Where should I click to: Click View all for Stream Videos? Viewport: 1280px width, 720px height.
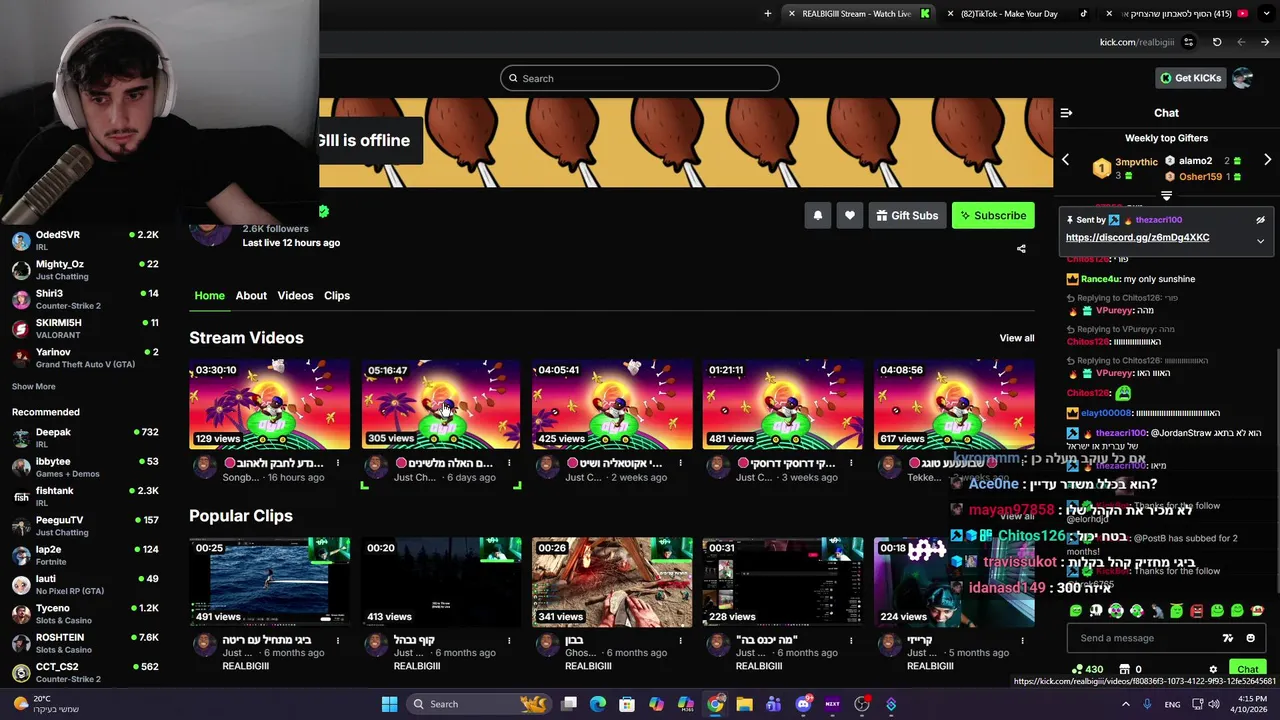coord(1017,338)
